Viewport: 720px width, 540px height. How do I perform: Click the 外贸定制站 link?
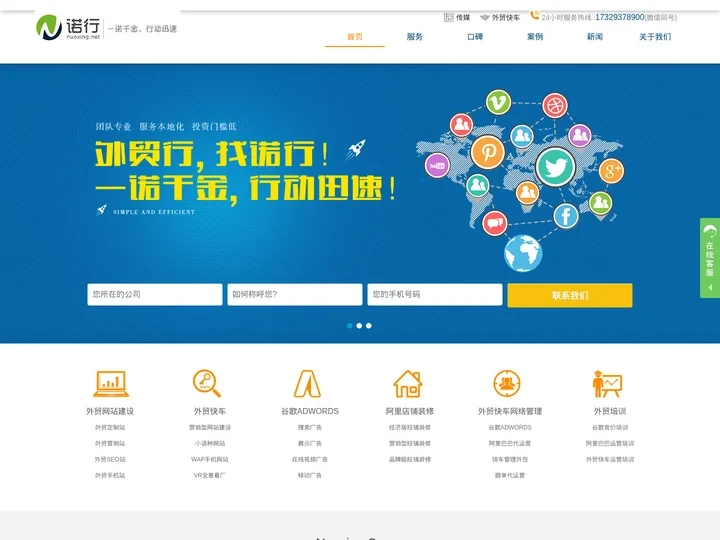(110, 427)
